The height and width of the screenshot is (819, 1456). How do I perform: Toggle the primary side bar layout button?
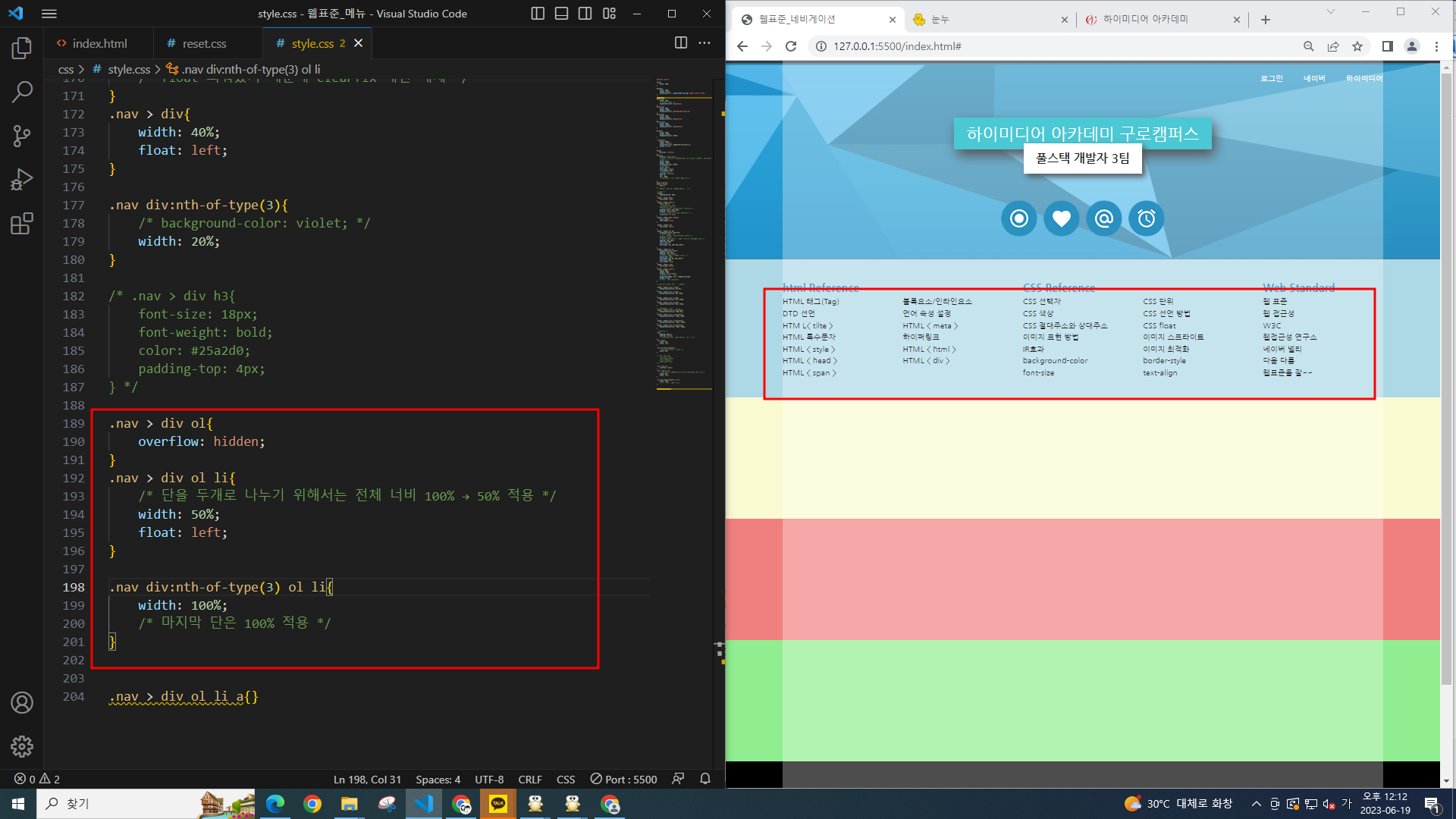(x=538, y=14)
